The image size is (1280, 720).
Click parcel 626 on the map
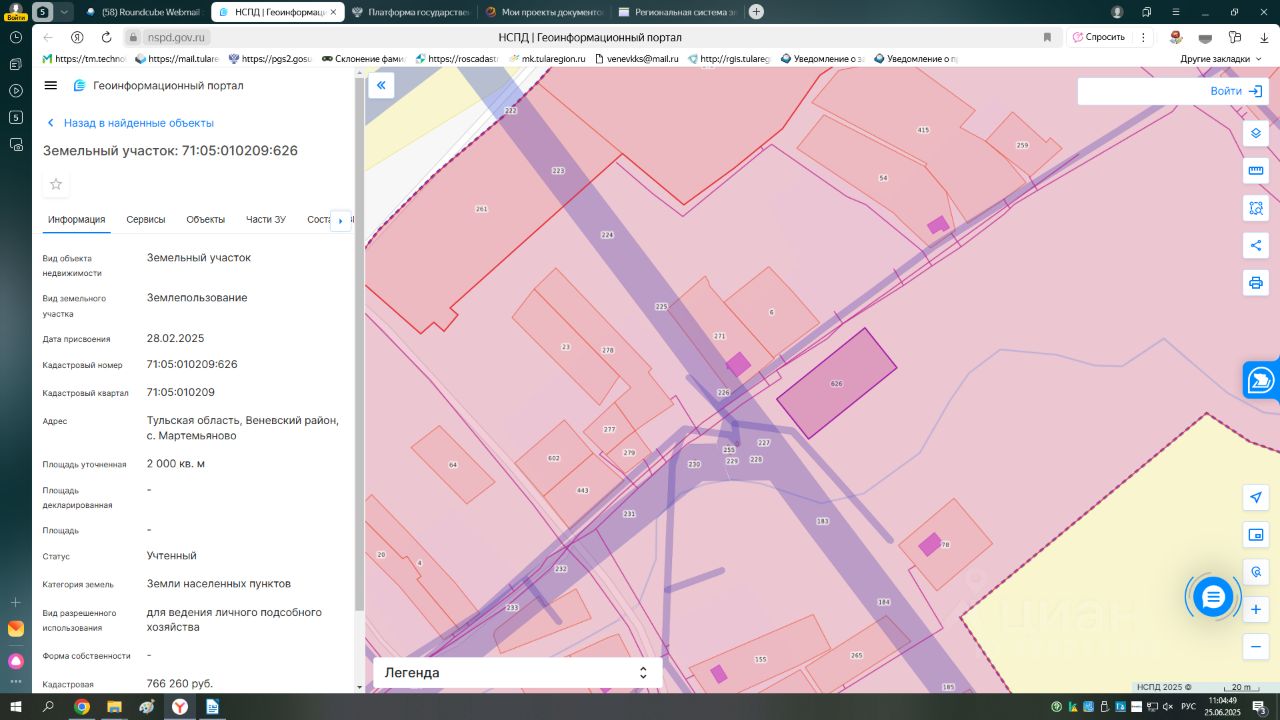click(836, 383)
